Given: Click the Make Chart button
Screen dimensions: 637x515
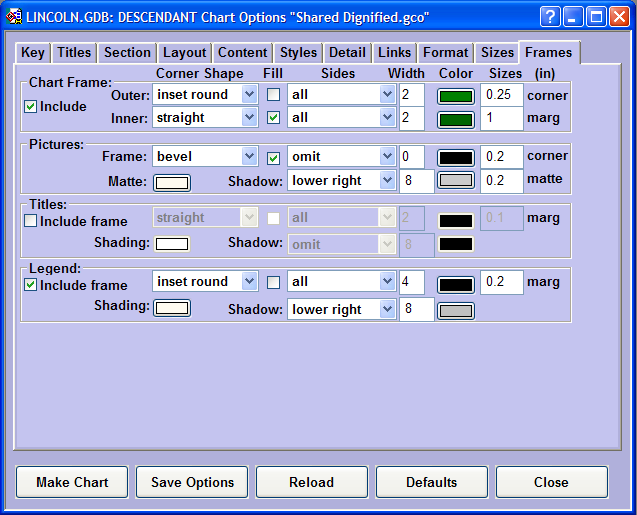Looking at the screenshot, I should coord(72,482).
